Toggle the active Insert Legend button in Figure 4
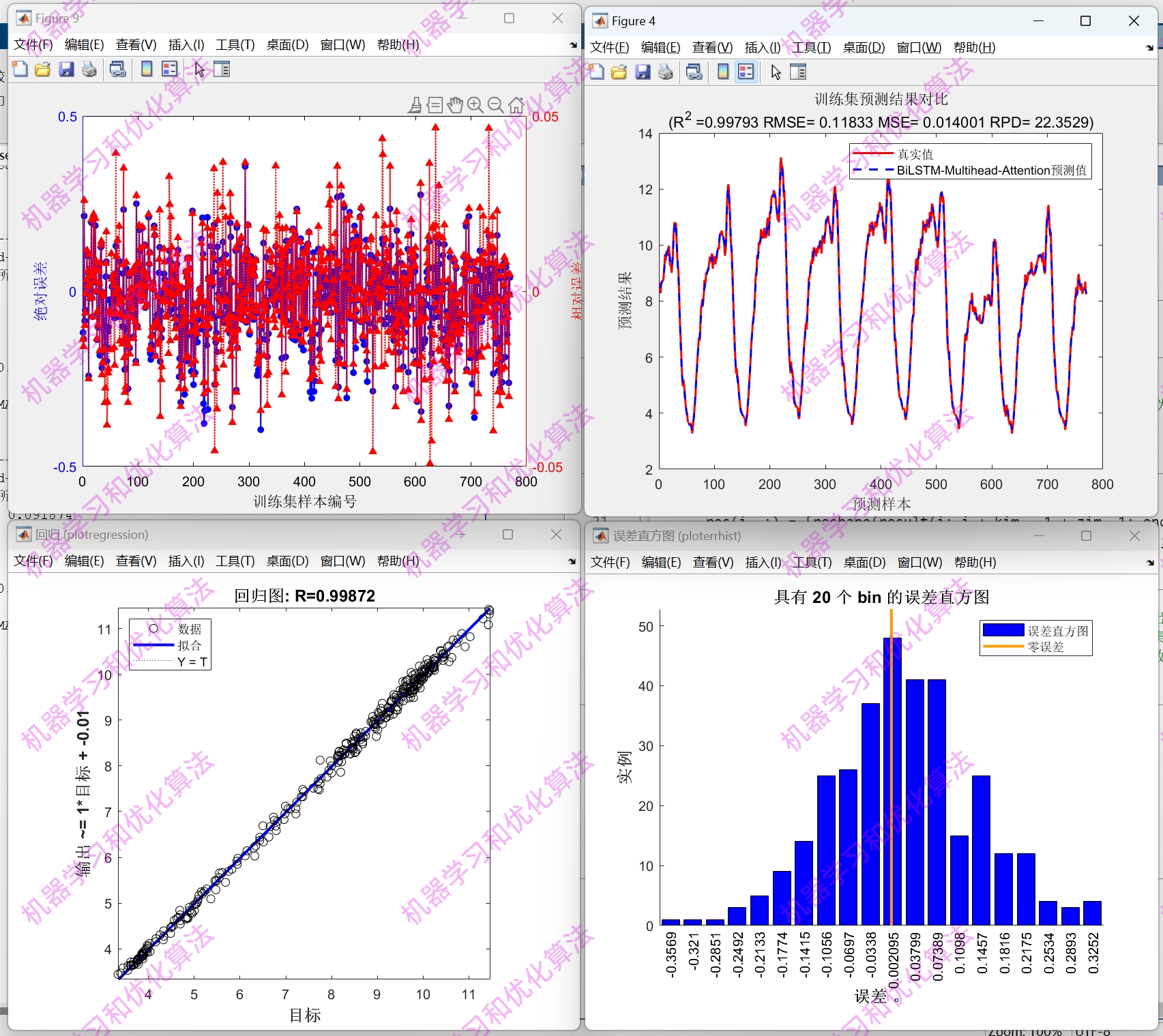Image resolution: width=1163 pixels, height=1036 pixels. (x=746, y=72)
